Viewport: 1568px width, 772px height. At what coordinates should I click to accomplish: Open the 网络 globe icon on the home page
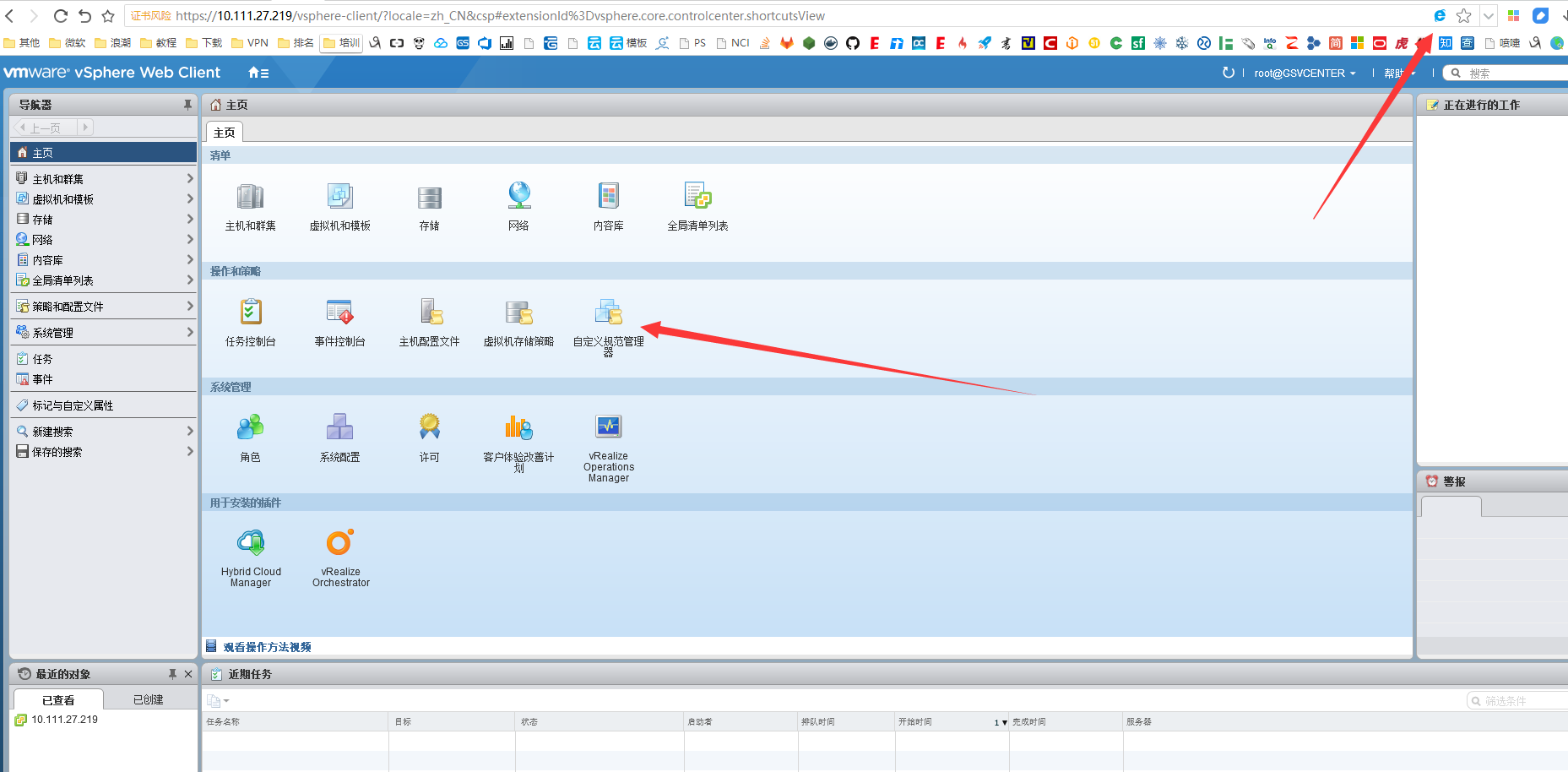click(x=519, y=197)
